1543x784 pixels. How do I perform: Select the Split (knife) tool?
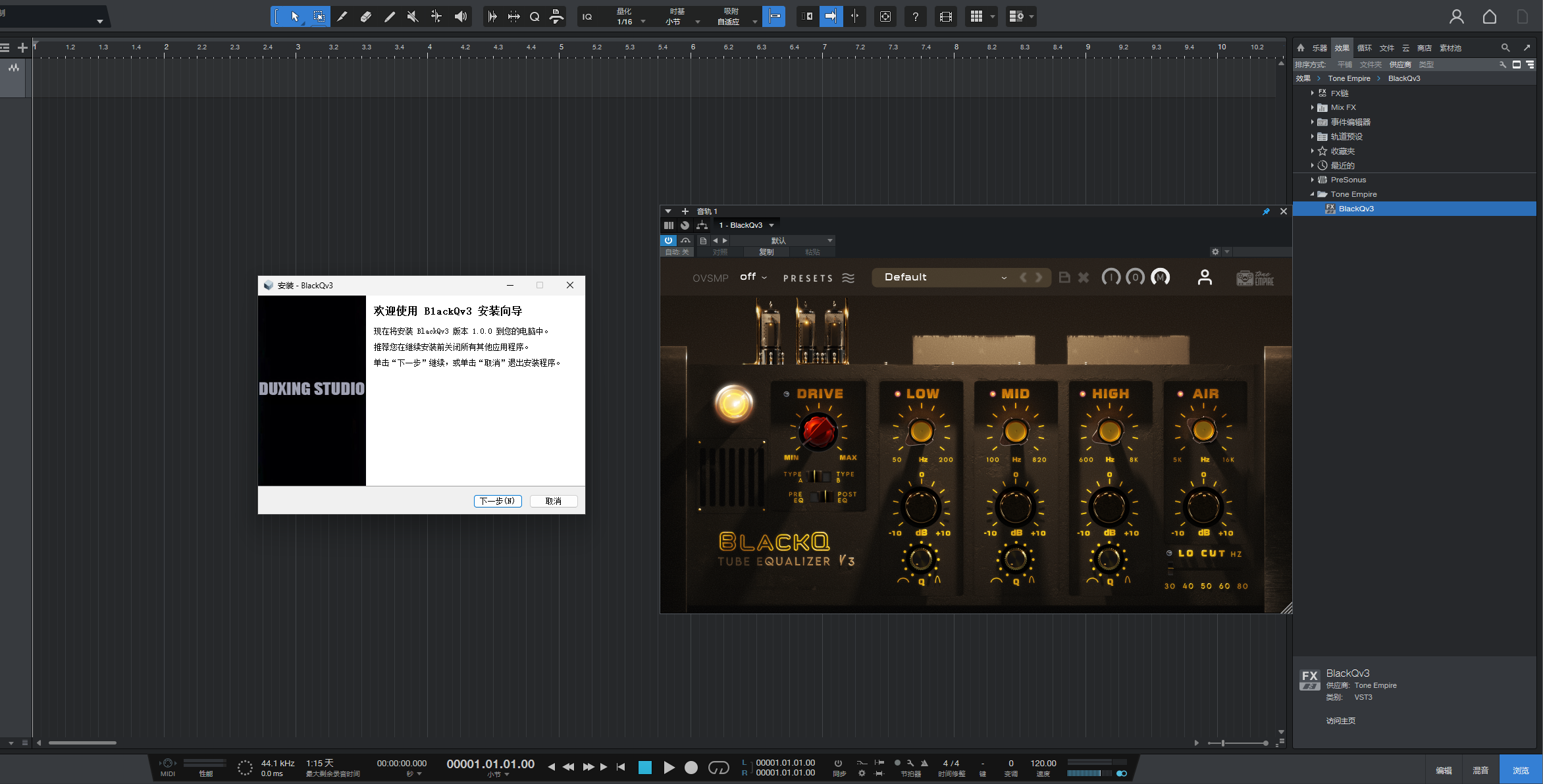click(x=342, y=16)
